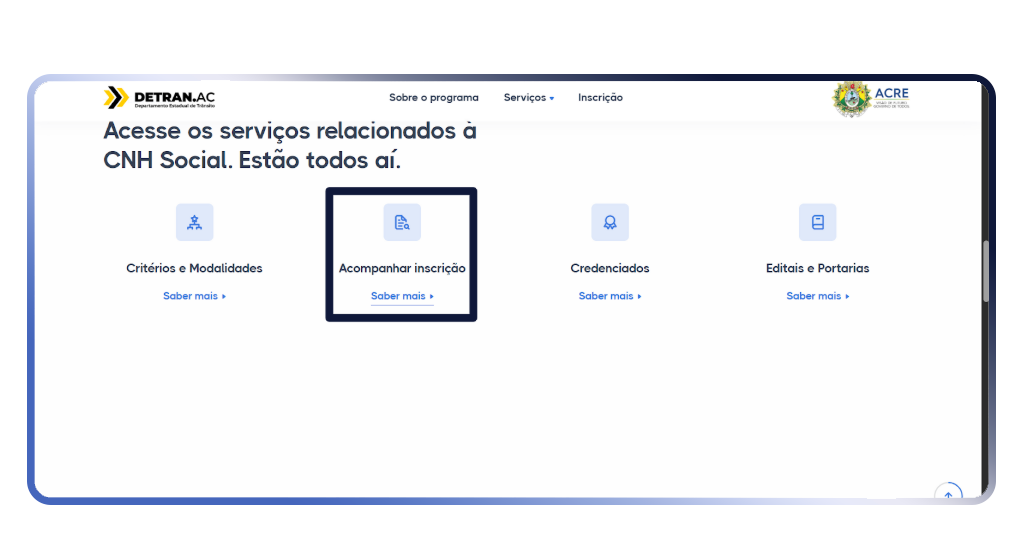Open Saber mais under Acompanhar inscrição
This screenshot has width=1024, height=536.
[402, 296]
